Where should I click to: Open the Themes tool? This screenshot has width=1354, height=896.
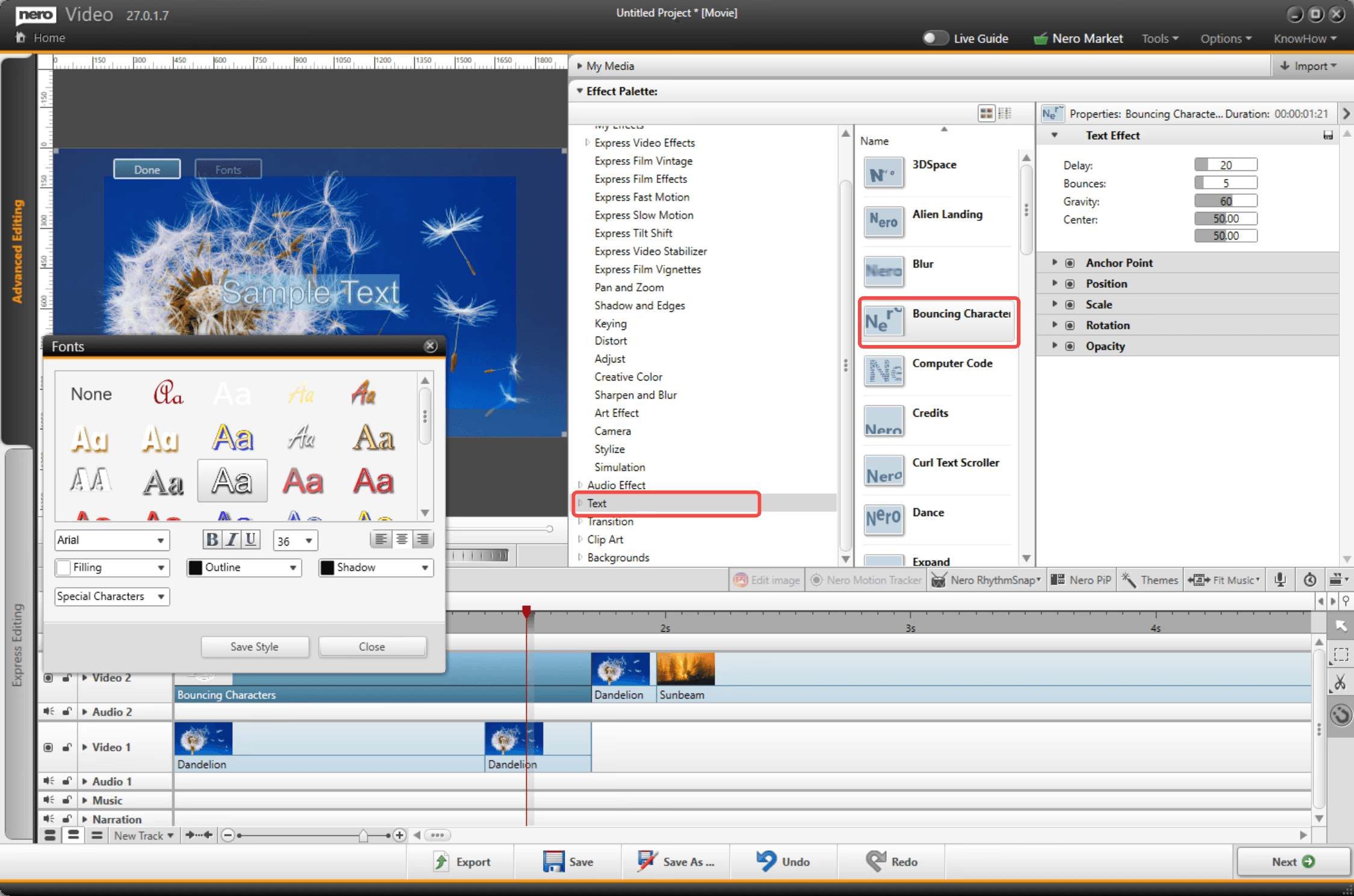(1150, 580)
